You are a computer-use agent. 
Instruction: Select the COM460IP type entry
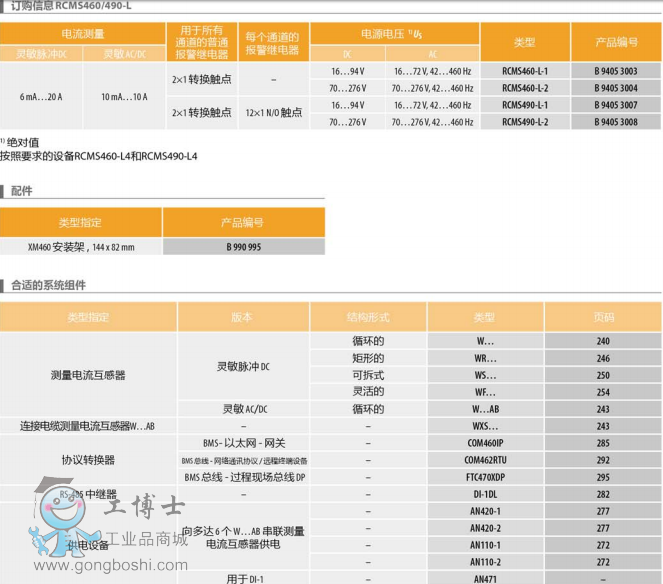[484, 442]
